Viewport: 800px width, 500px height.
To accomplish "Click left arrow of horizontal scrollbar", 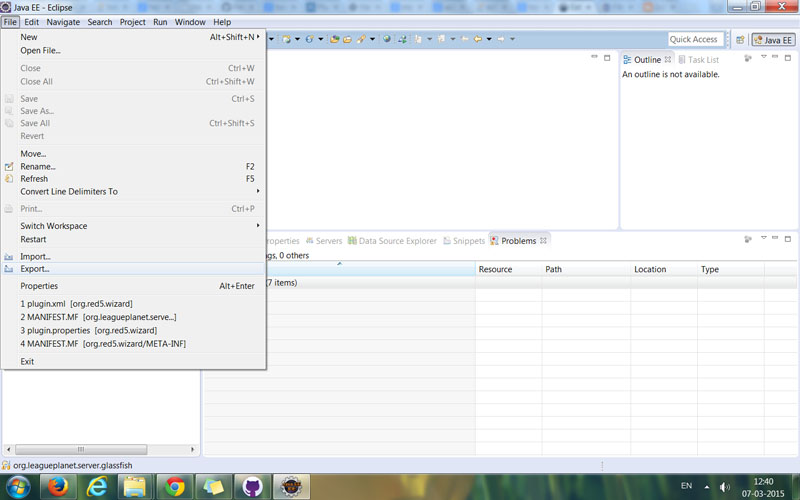I will pos(9,449).
